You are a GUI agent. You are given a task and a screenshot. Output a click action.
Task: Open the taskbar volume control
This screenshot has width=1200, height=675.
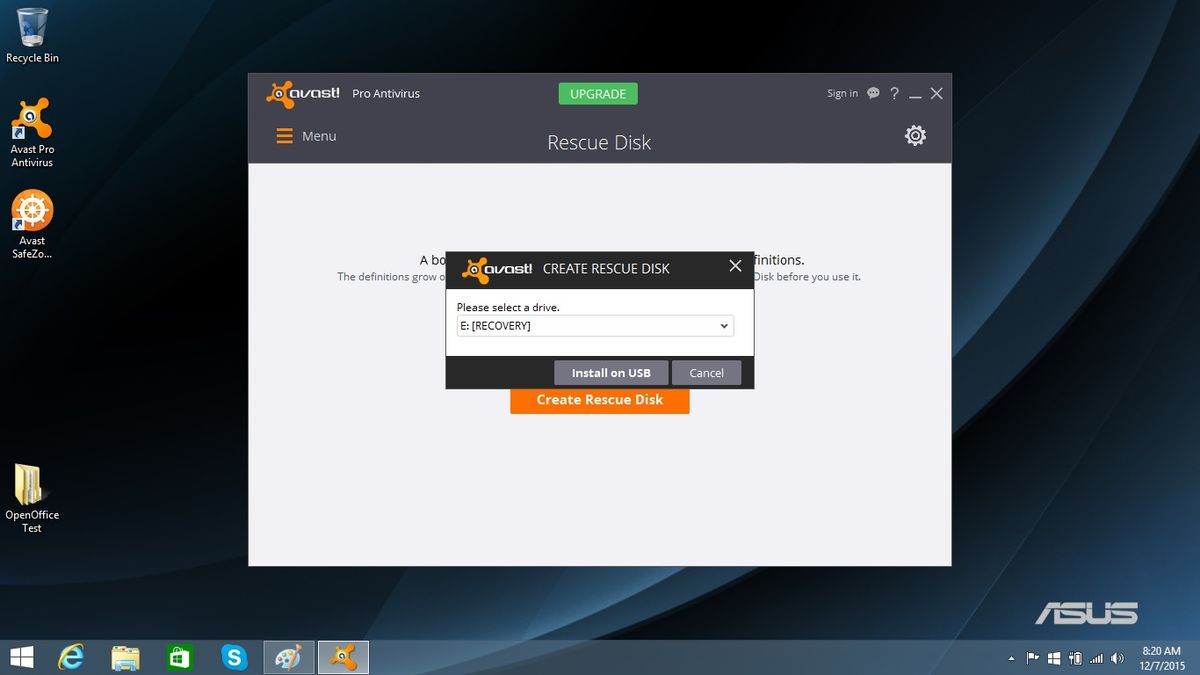[1116, 659]
